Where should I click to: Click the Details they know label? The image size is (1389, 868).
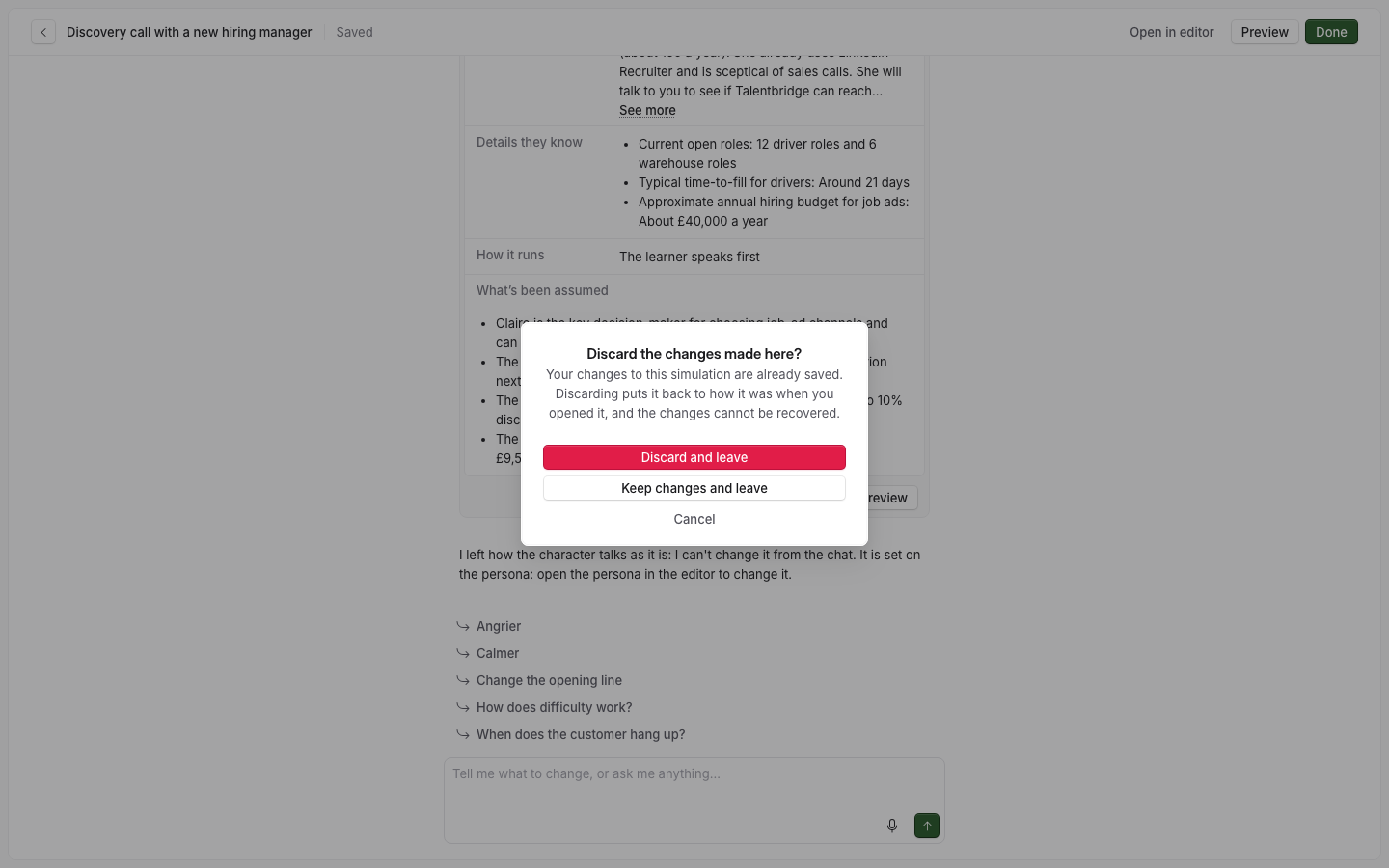(530, 142)
